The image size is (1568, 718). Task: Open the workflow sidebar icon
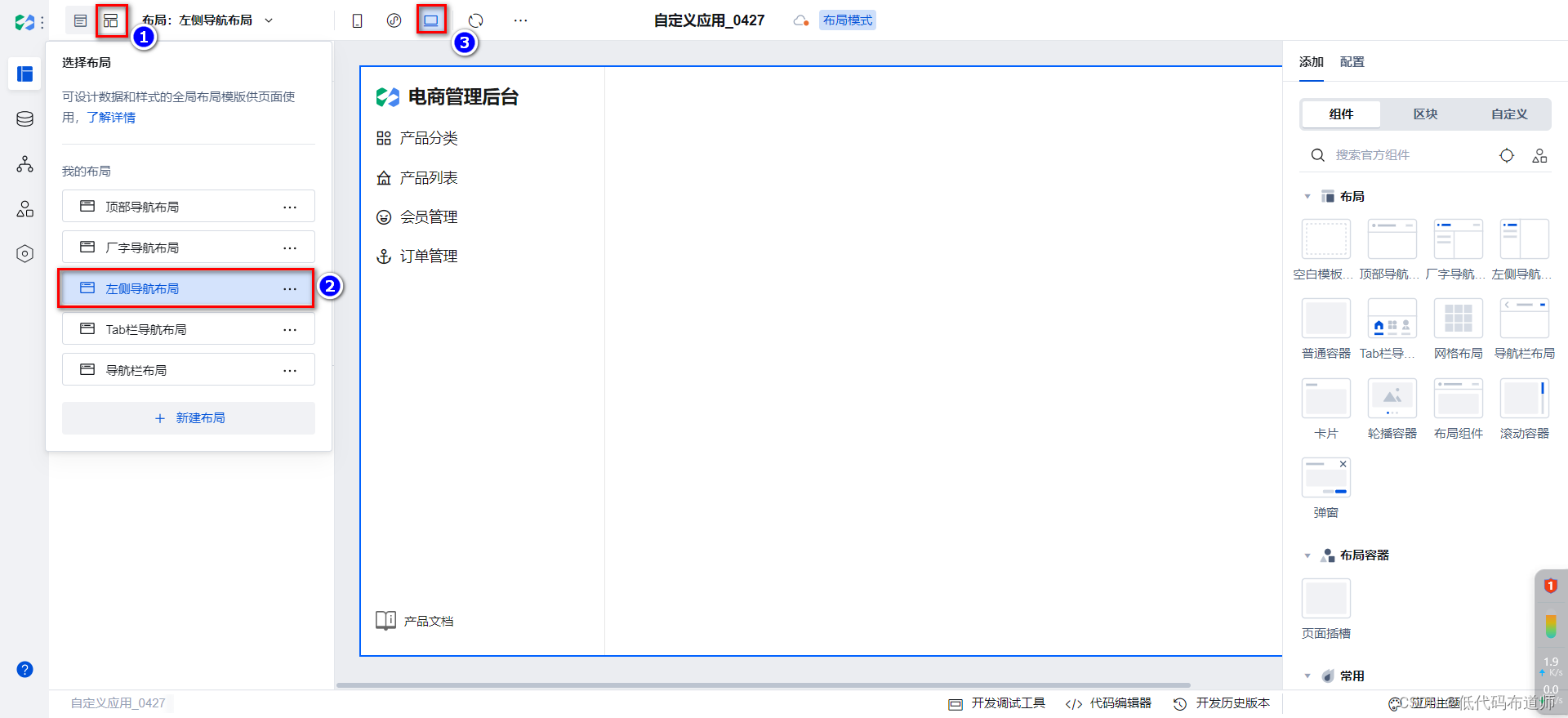(x=25, y=164)
